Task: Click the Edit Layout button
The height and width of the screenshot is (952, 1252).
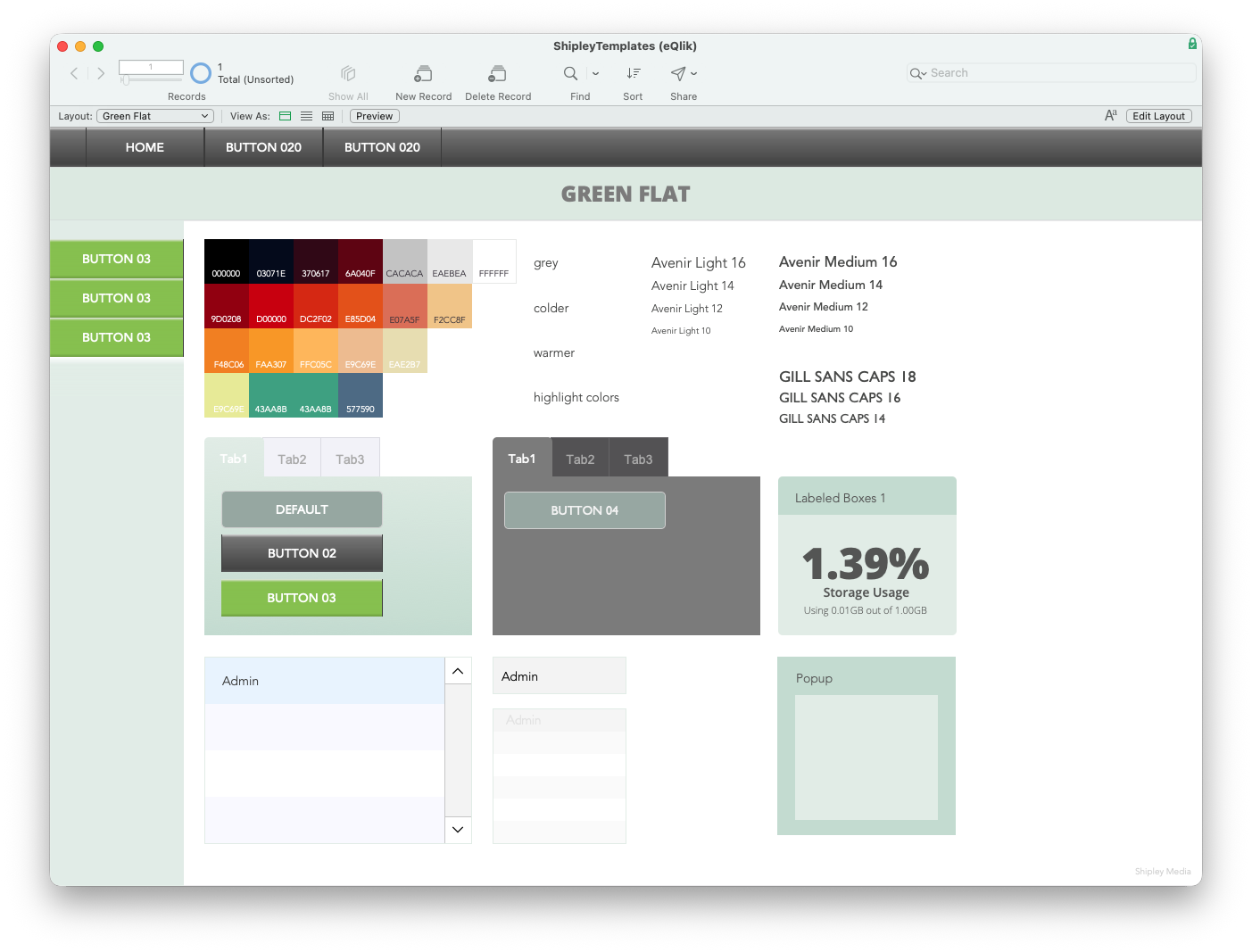Action: coord(1158,116)
